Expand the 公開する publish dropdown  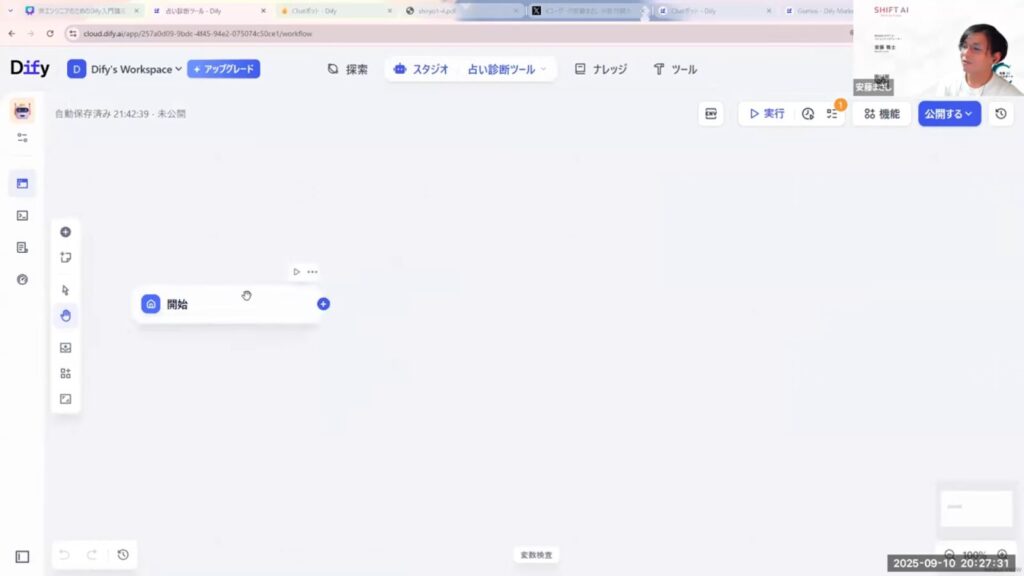(949, 114)
